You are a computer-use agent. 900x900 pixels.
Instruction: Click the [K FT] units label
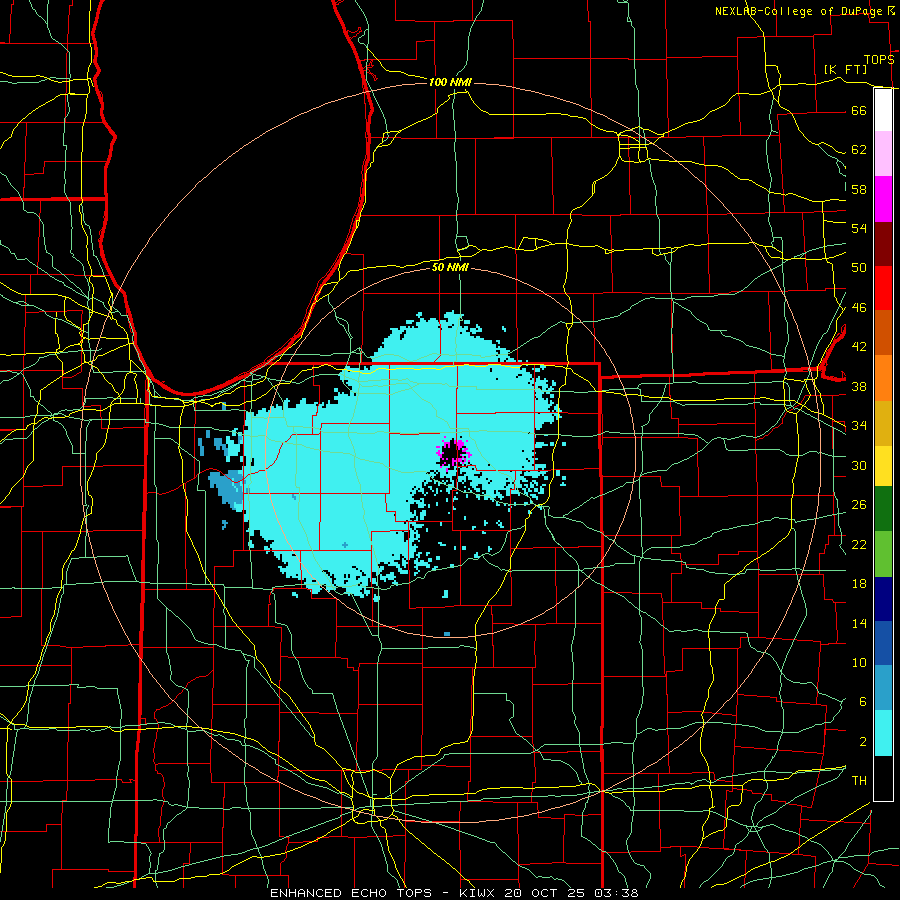click(845, 69)
